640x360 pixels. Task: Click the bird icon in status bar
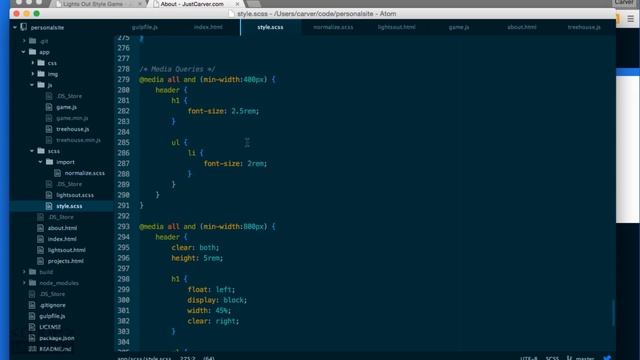[607, 358]
